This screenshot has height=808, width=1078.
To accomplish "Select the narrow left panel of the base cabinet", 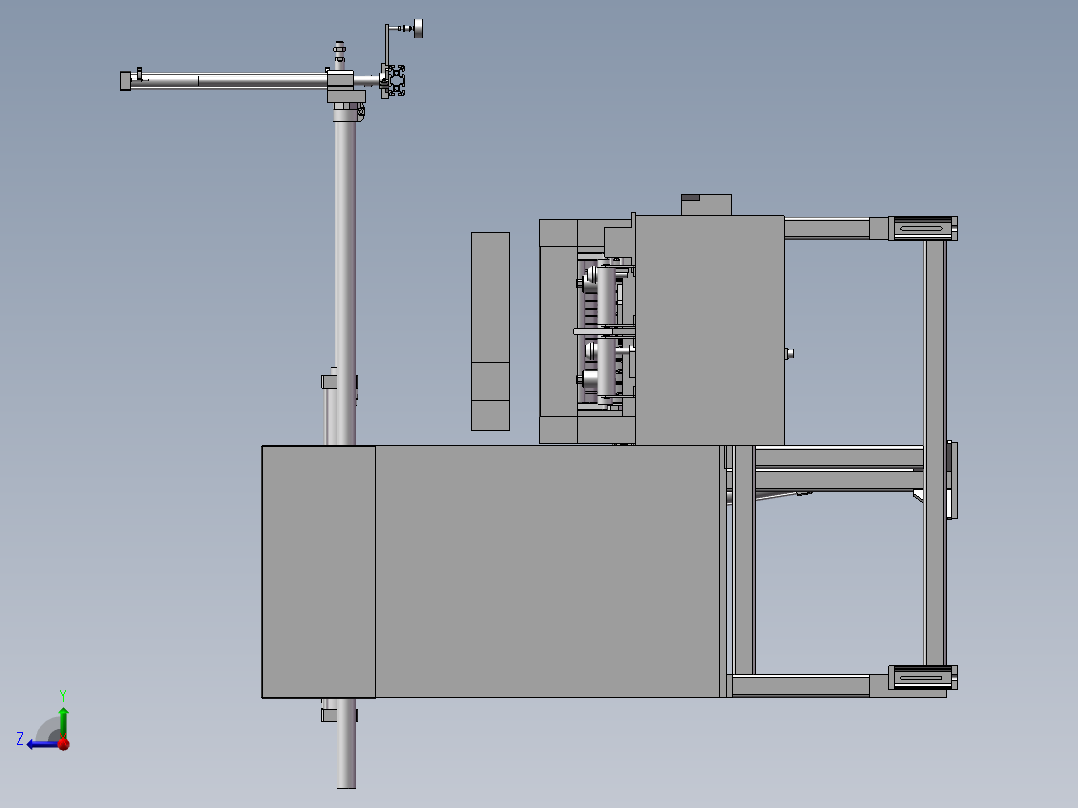I will point(318,571).
